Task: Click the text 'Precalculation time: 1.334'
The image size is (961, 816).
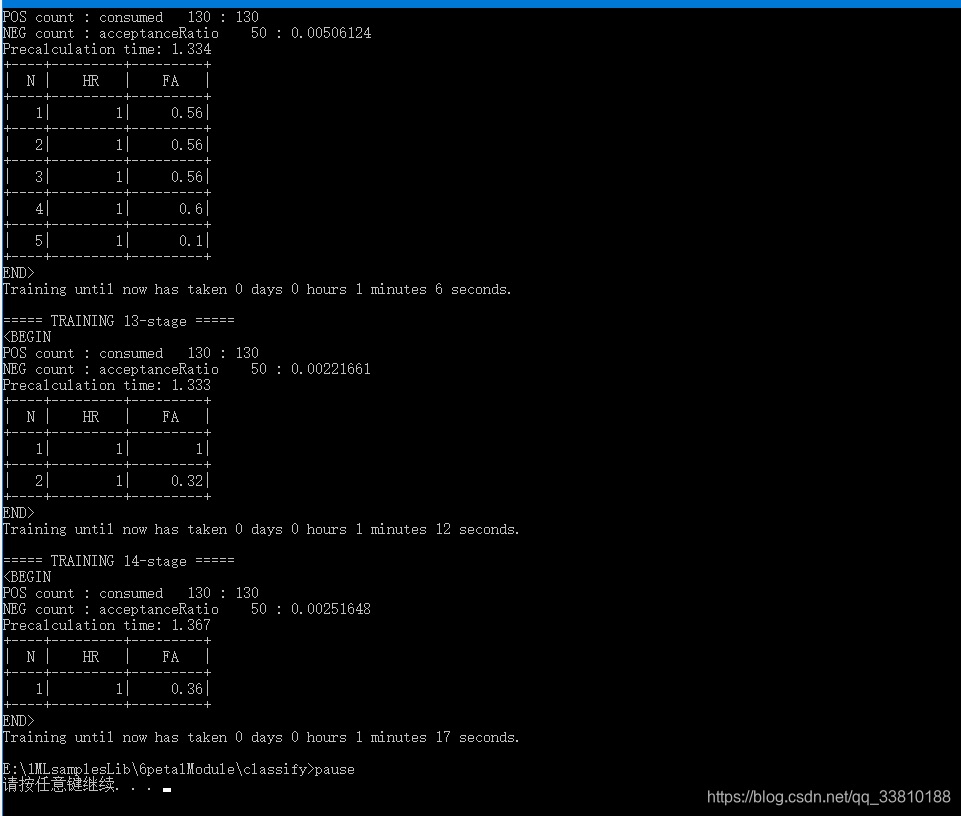Action: pos(107,49)
